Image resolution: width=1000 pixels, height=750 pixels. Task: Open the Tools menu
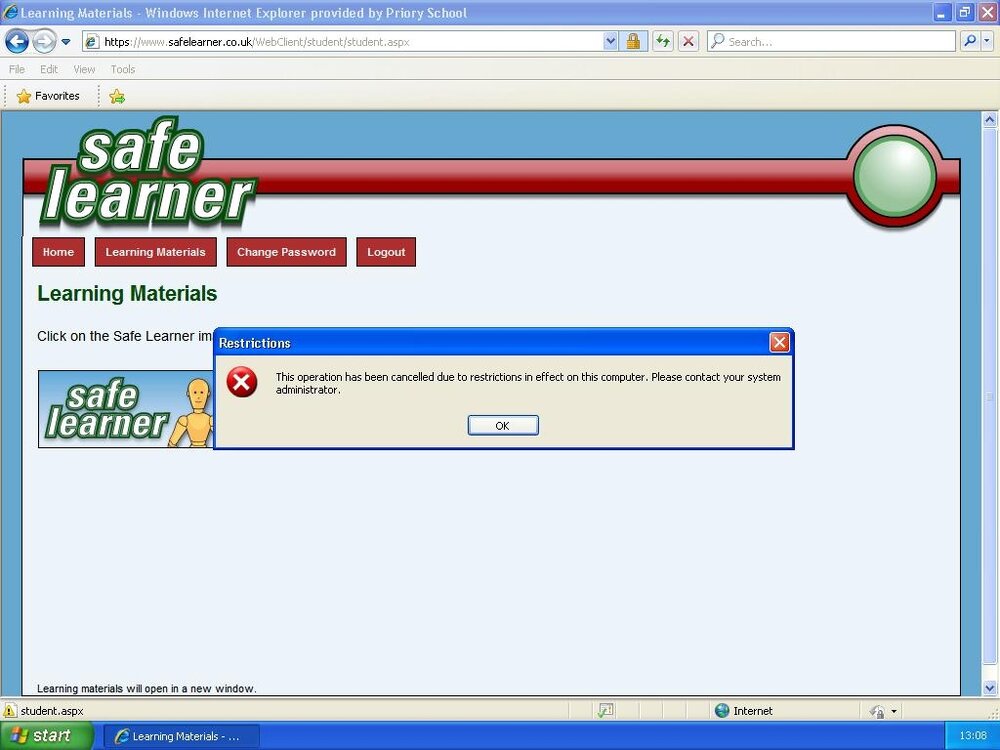[x=122, y=70]
